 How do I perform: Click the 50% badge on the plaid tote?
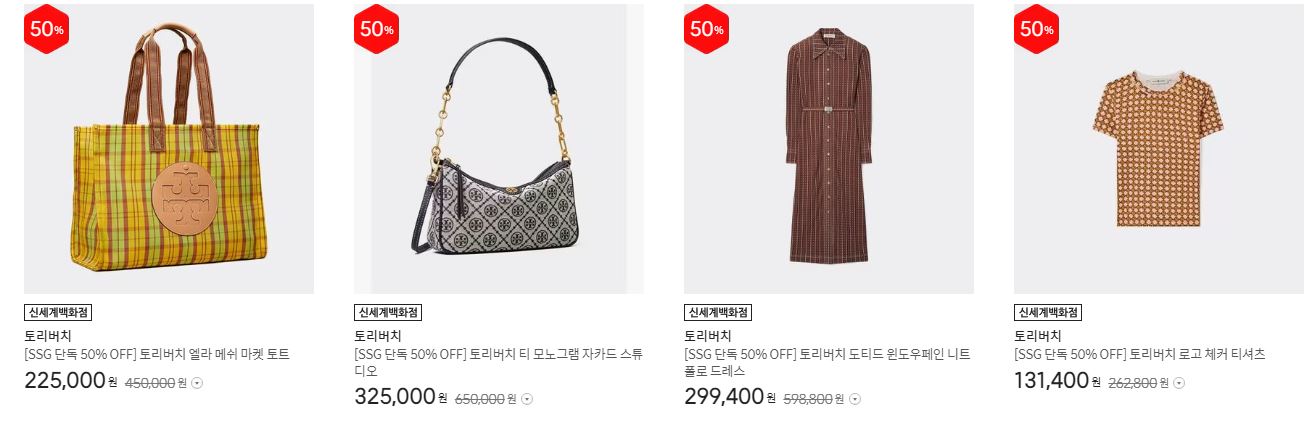click(x=46, y=30)
